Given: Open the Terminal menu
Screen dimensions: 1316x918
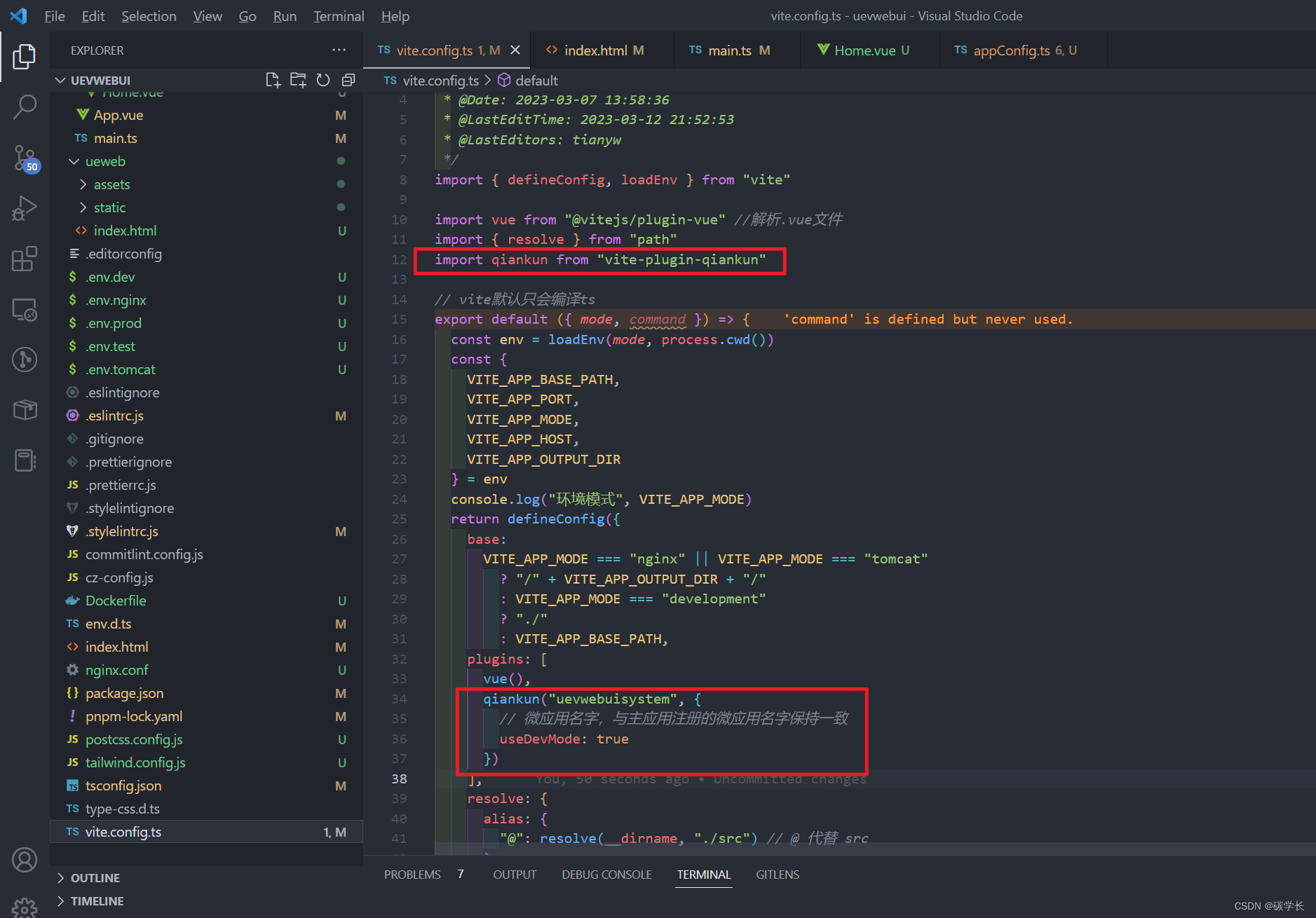Looking at the screenshot, I should (339, 16).
